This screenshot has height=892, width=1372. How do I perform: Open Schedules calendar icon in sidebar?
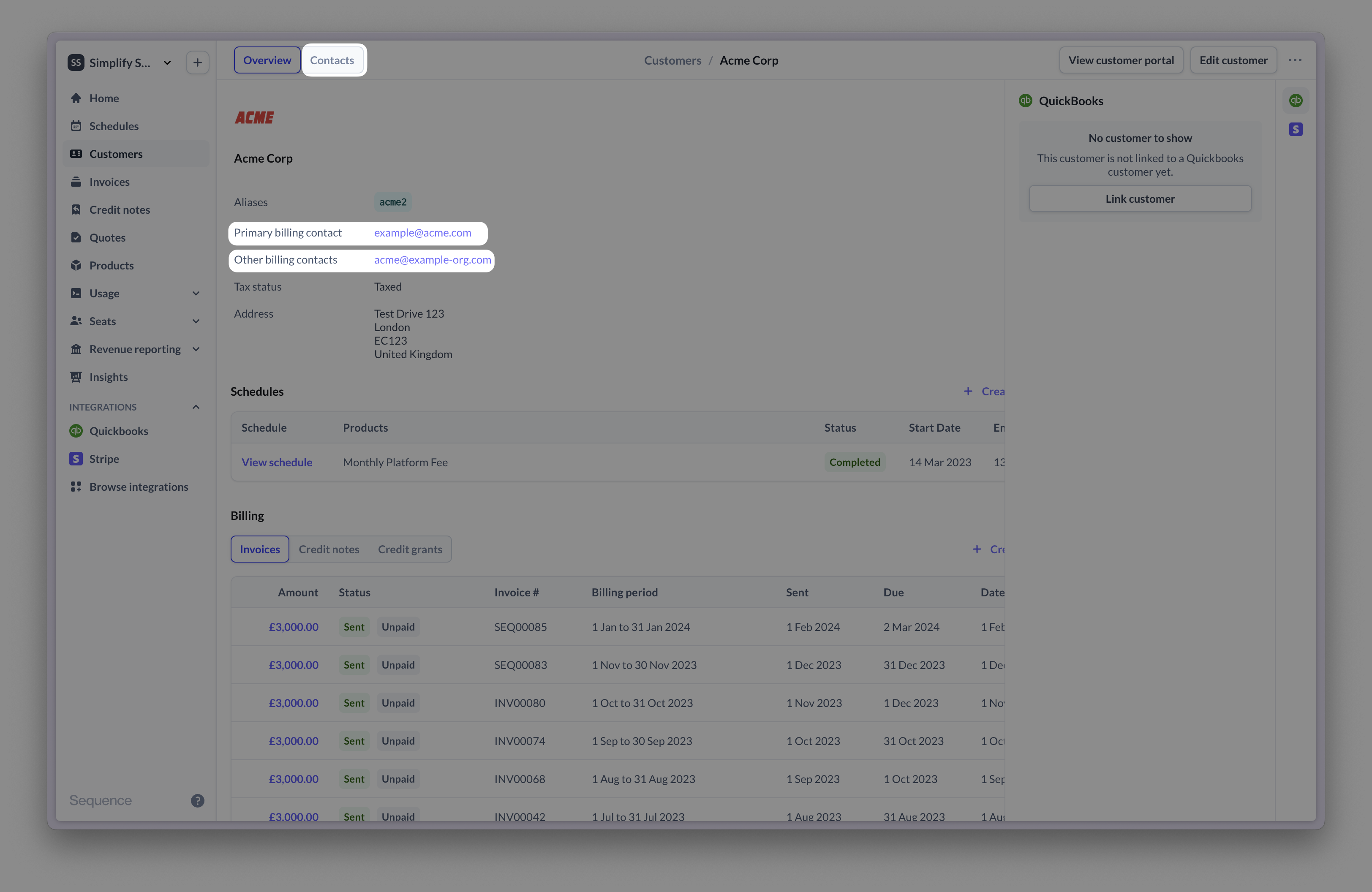(x=76, y=126)
